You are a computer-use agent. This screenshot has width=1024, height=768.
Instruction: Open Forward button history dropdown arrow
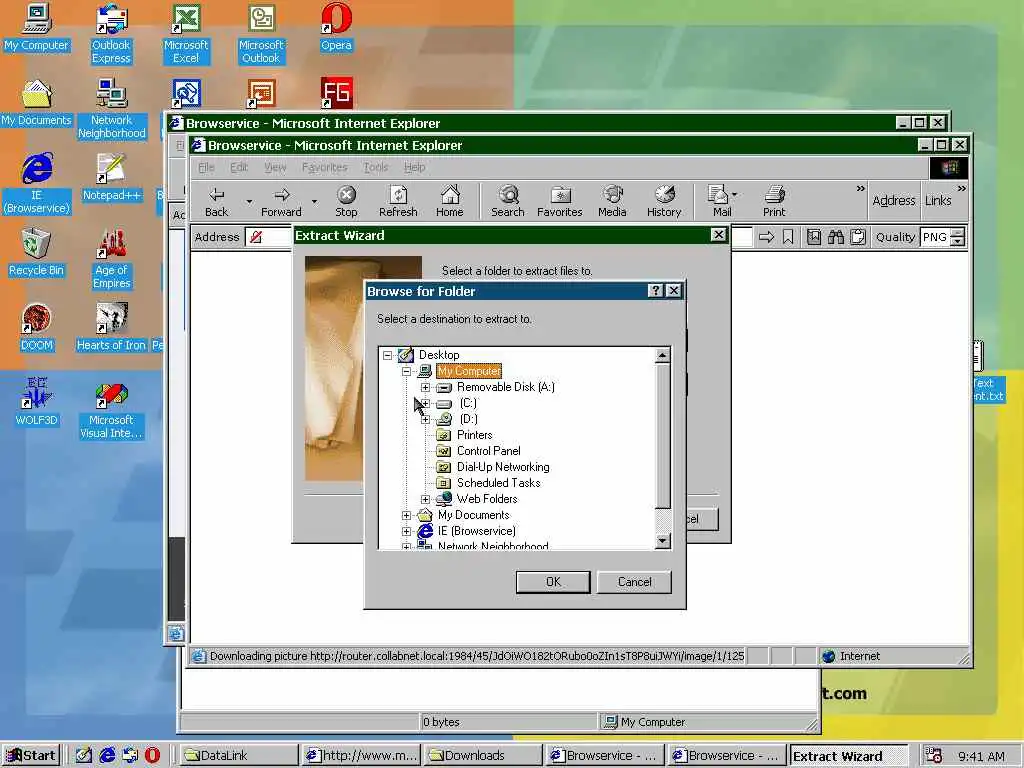pyautogui.click(x=314, y=201)
